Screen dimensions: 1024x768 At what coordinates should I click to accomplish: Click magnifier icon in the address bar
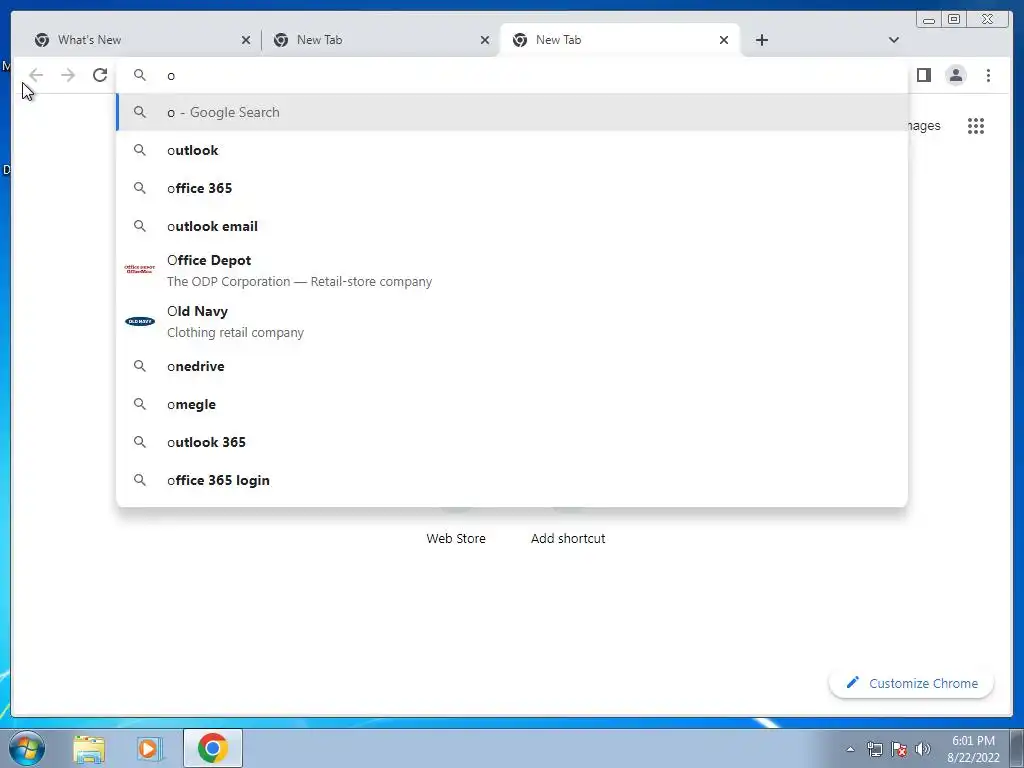coord(140,75)
